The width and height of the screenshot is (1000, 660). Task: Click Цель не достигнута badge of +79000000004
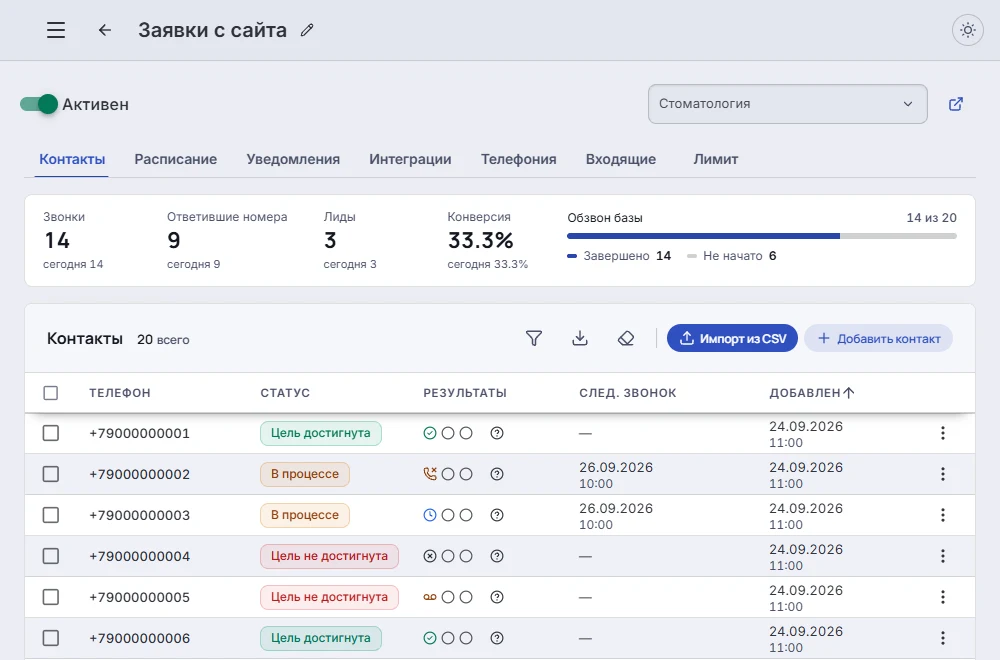329,556
